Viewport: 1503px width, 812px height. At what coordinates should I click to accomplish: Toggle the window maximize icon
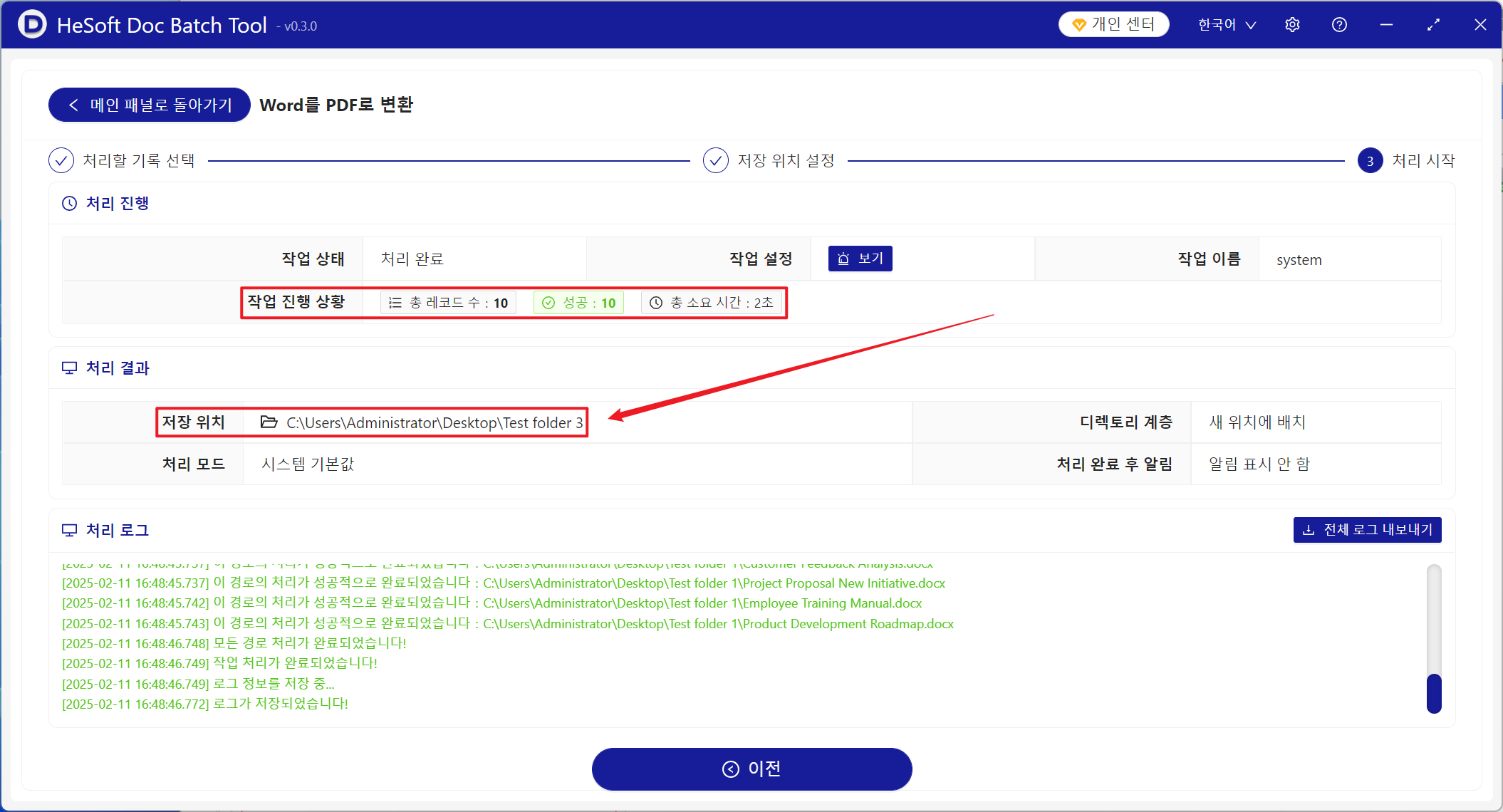tap(1433, 25)
